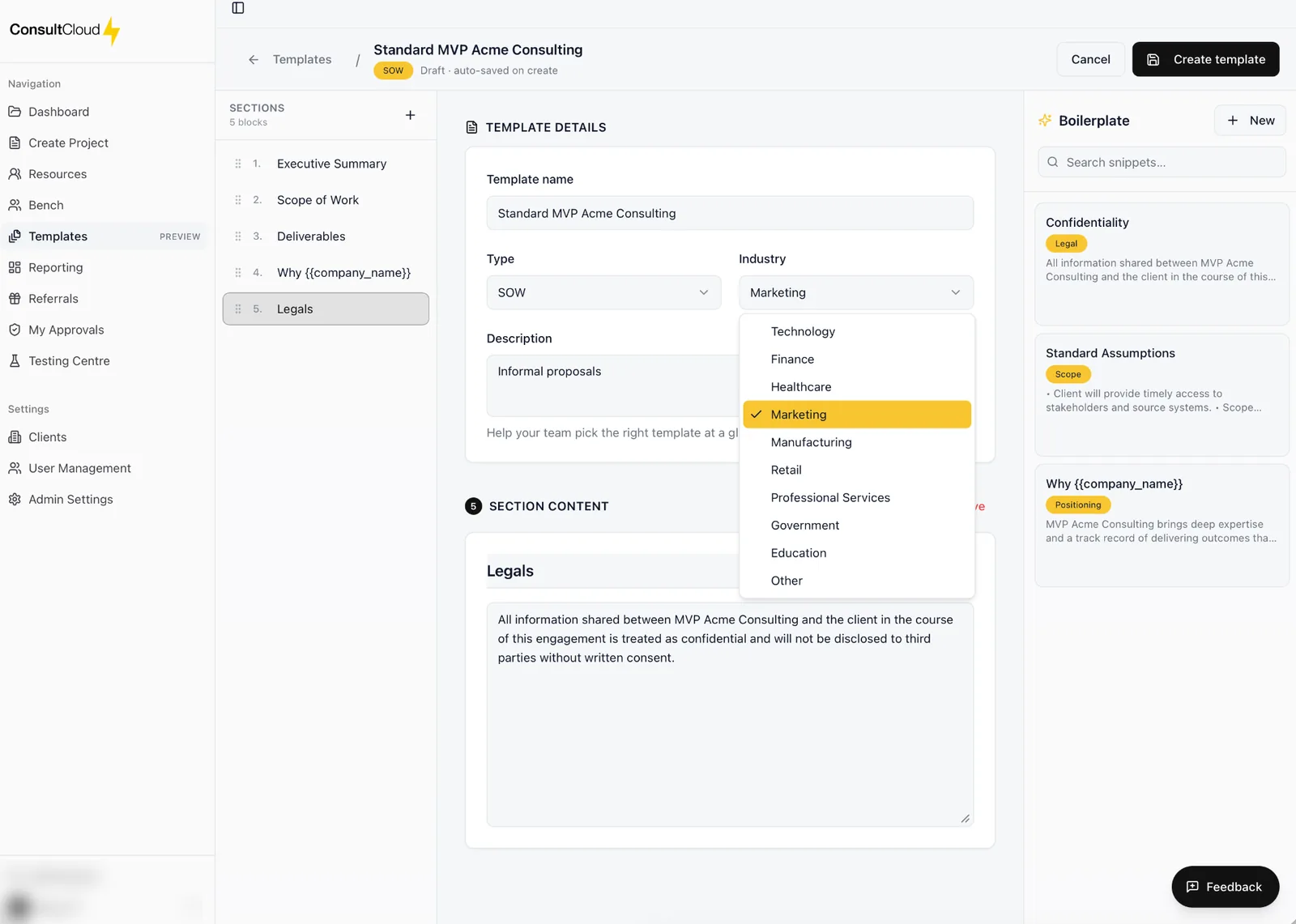
Task: Select the Deliverables section
Action: click(x=326, y=236)
